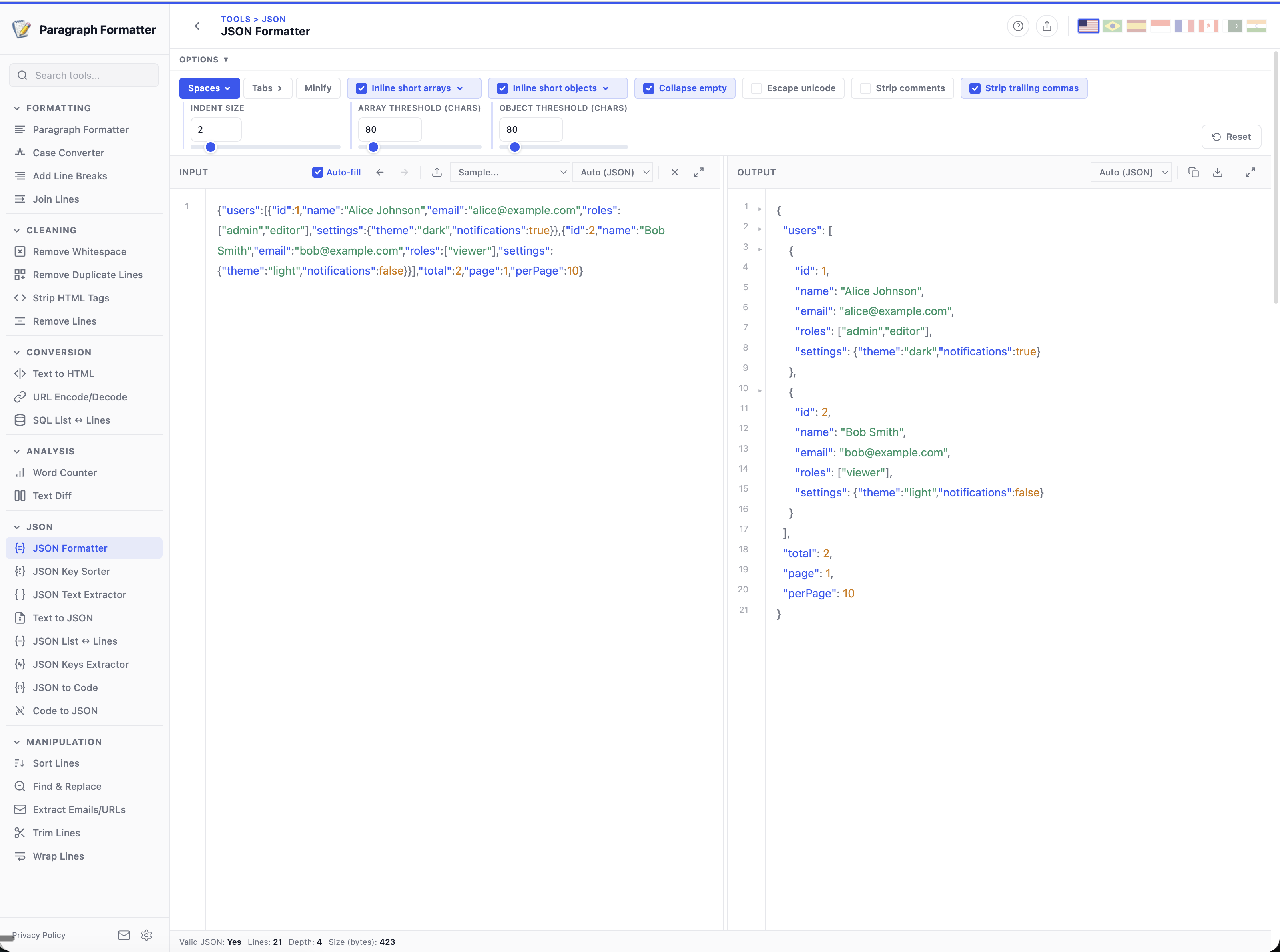Image resolution: width=1280 pixels, height=952 pixels.
Task: Open JSON Text Extractor tool
Action: pos(84,595)
